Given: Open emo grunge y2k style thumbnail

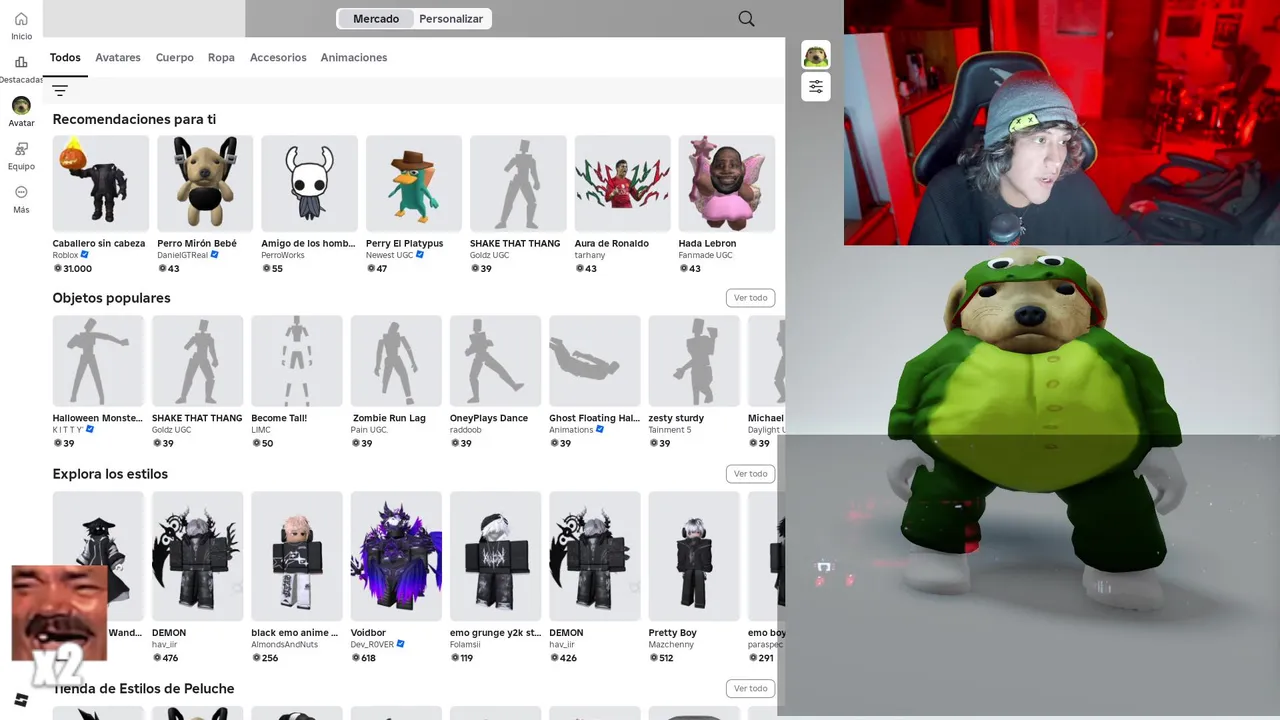Looking at the screenshot, I should 495,556.
